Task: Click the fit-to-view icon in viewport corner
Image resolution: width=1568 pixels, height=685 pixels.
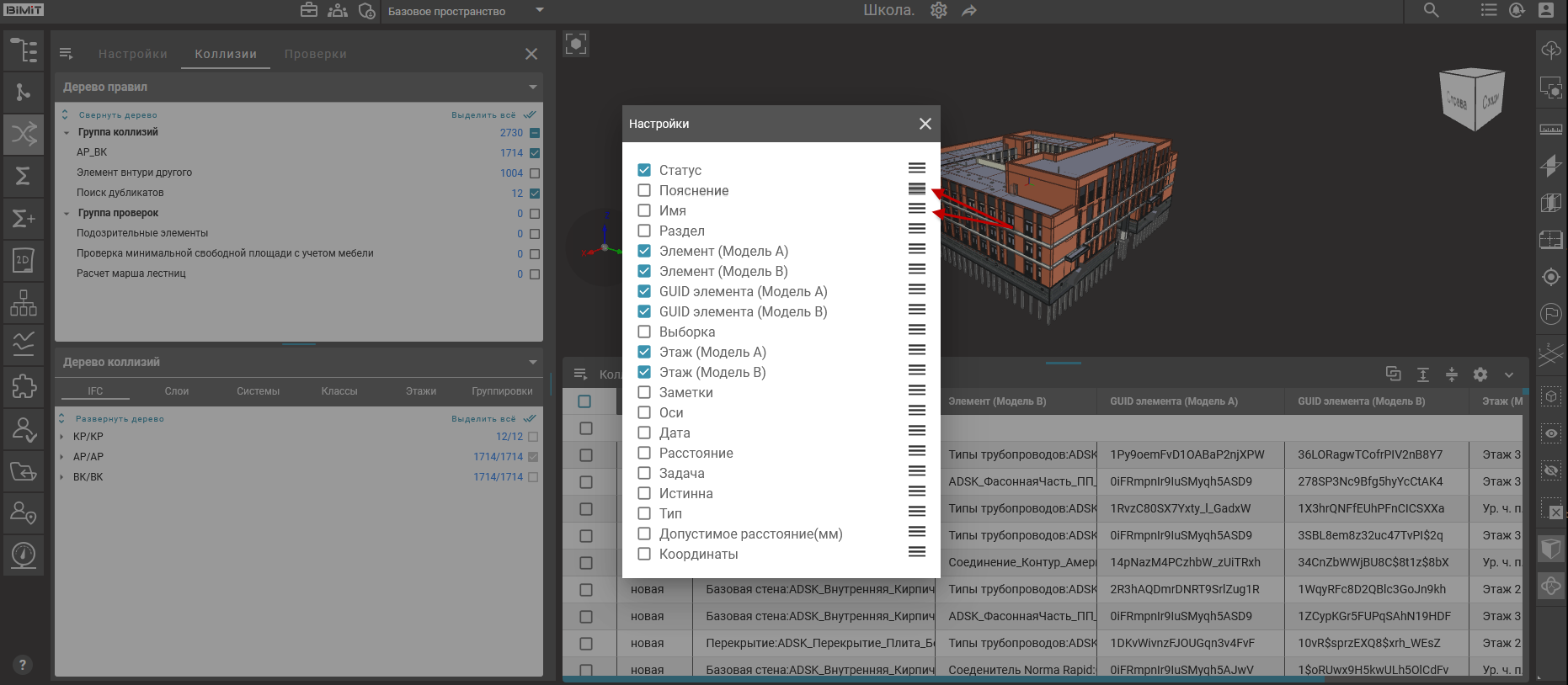Action: (x=576, y=44)
